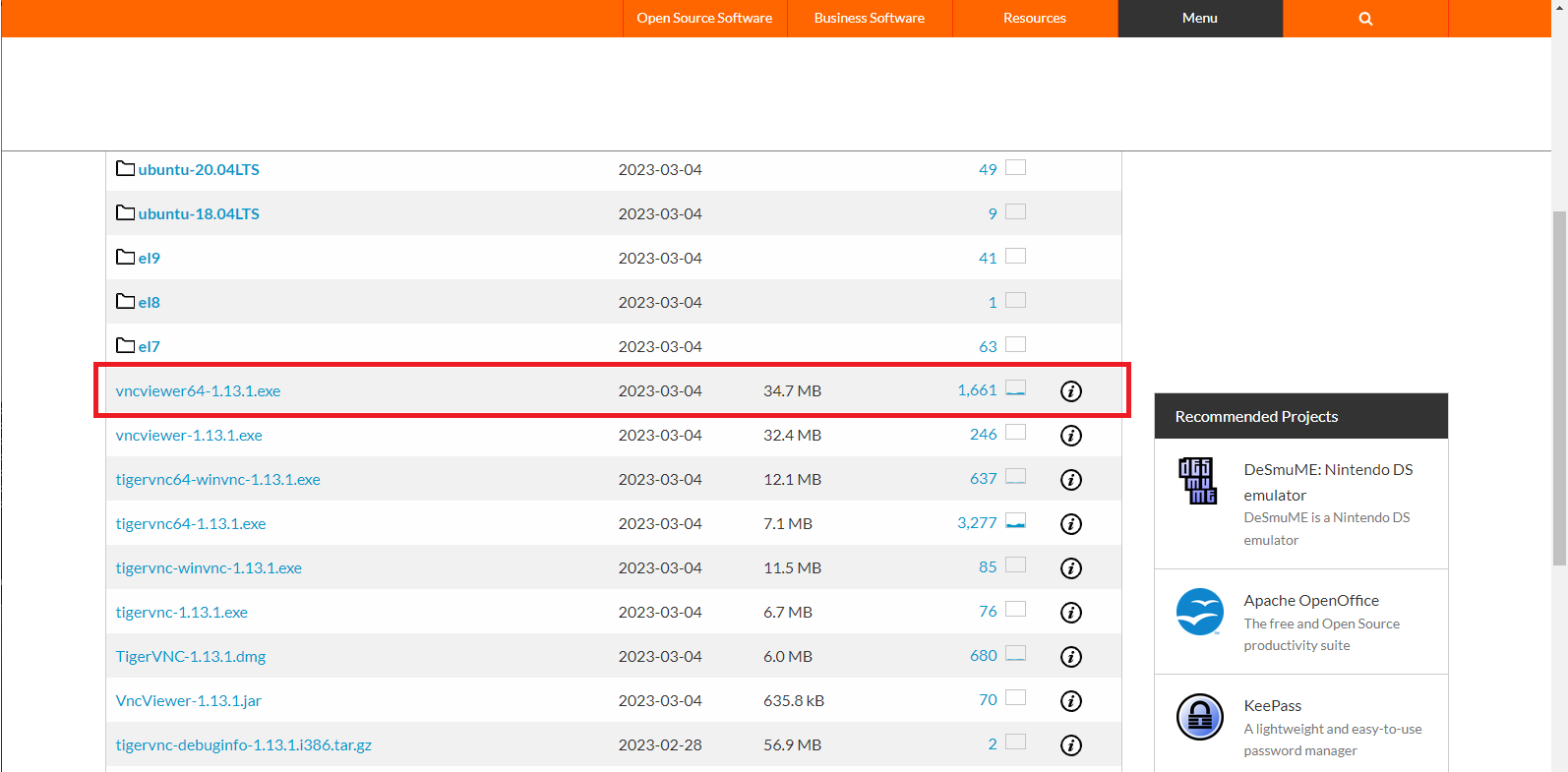View info for VncViewer-1.13.1.jar
The width and height of the screenshot is (1568, 772).
[x=1070, y=701]
